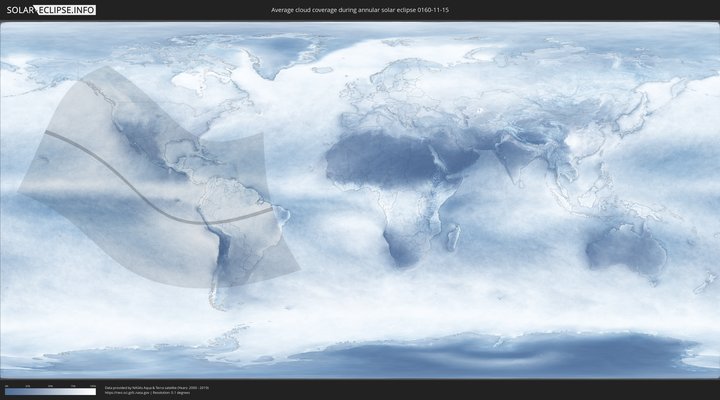The image size is (720, 400).
Task: Click the cloud coverage color gradient legend
Action: [50, 391]
